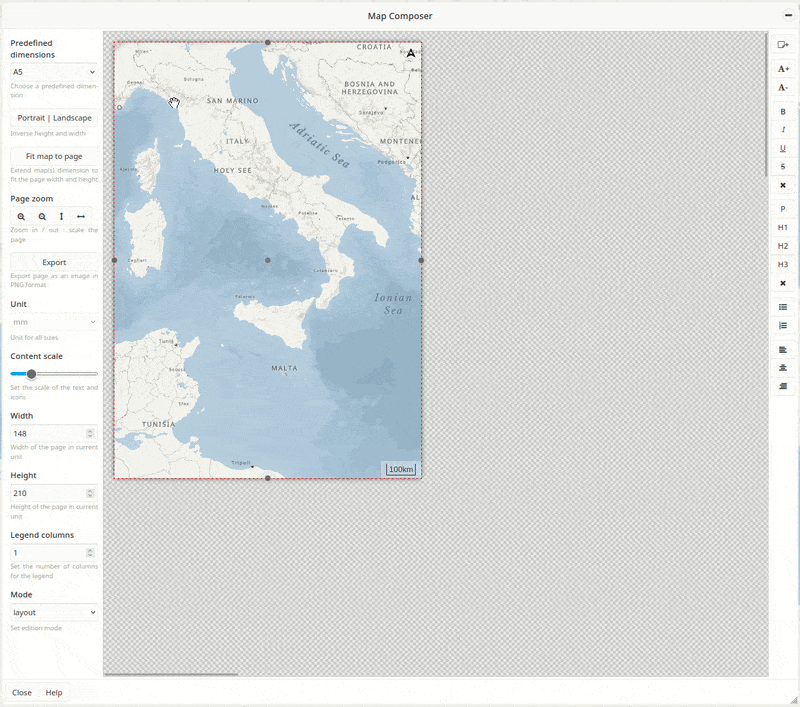This screenshot has width=800, height=707.
Task: Open the Unit dropdown set to mm
Action: point(52,321)
